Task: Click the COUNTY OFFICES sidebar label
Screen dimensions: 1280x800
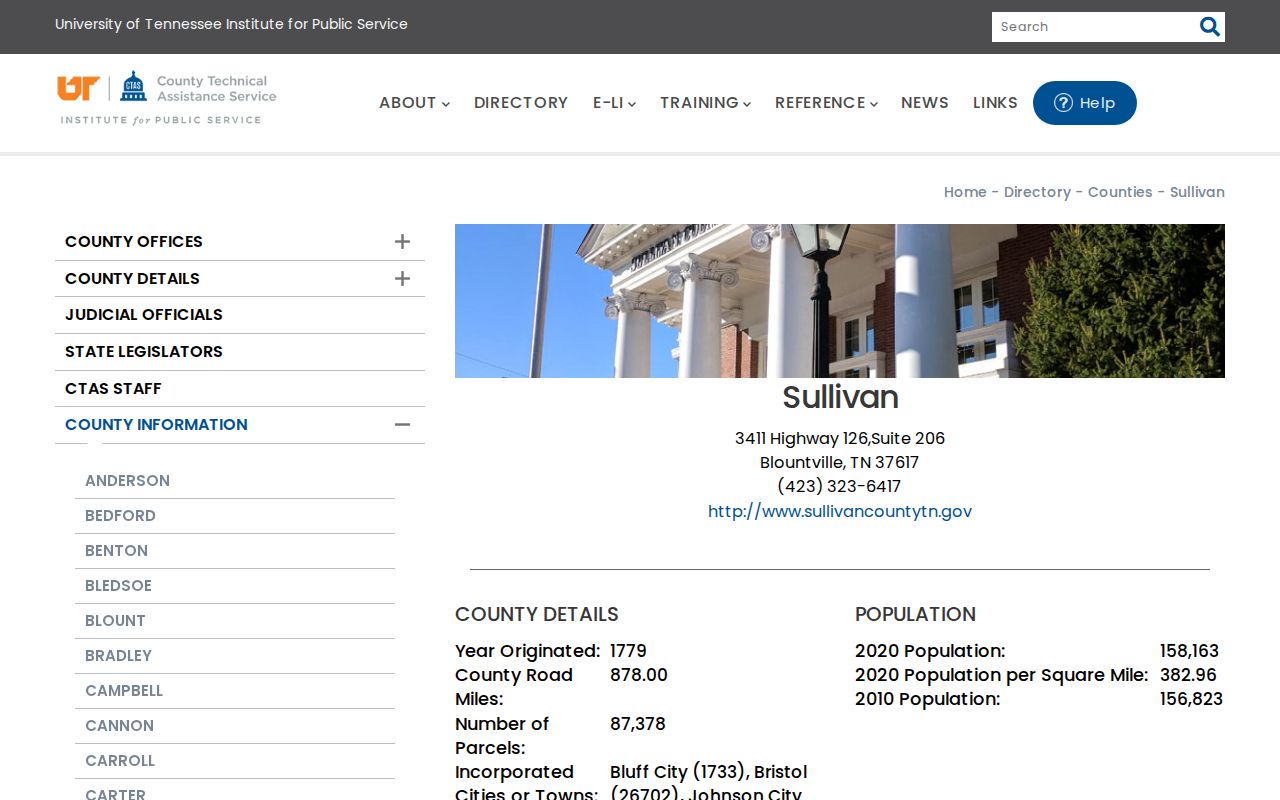Action: 134,242
